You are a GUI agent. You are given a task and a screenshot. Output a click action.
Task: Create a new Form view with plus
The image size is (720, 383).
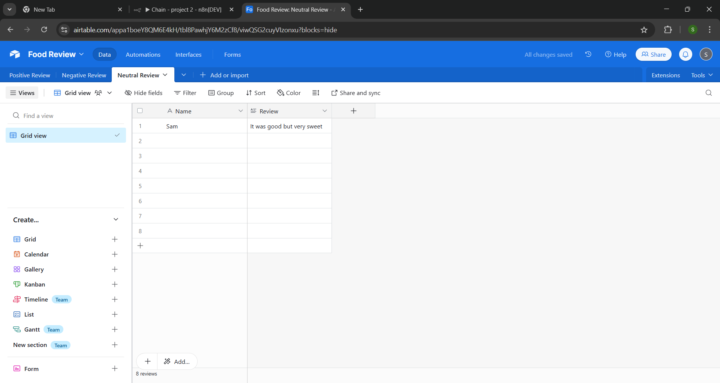(x=115, y=368)
